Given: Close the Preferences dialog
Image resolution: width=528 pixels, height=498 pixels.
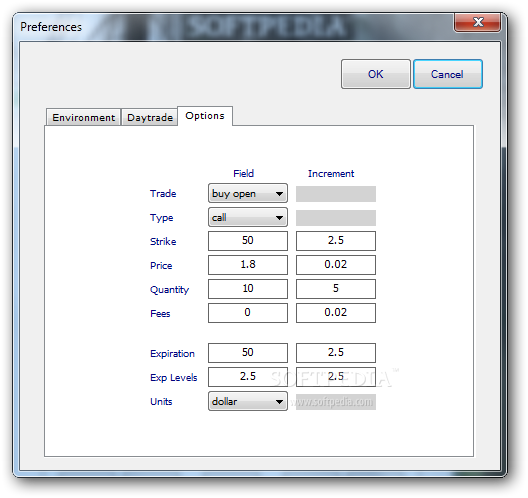Looking at the screenshot, I should click(x=477, y=22).
